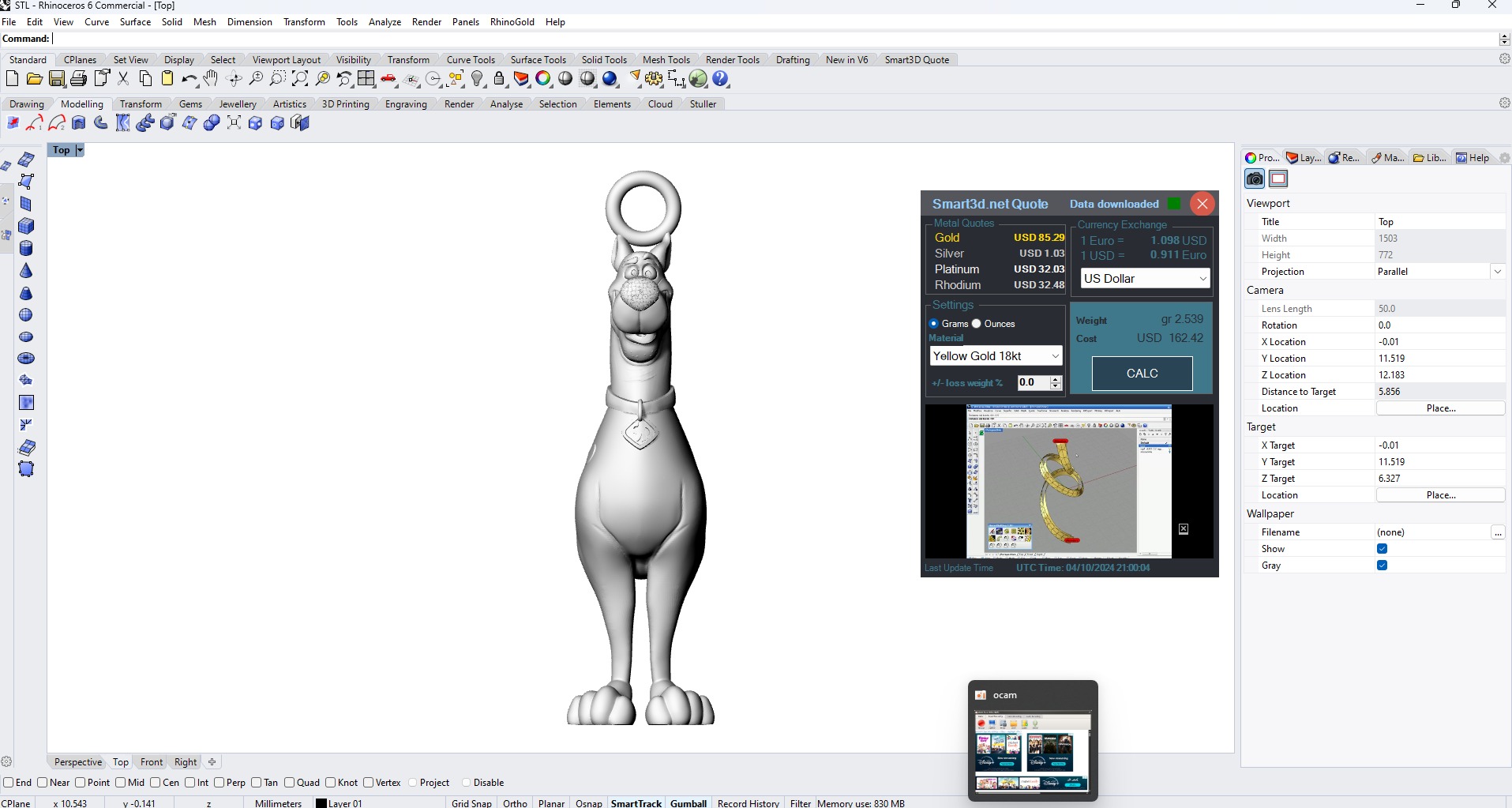
Task: Open the Smart3D Quote tab
Action: coord(917,60)
